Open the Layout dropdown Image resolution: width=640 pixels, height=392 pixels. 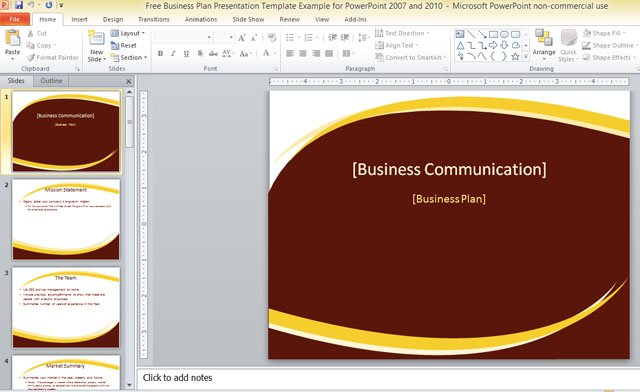[128, 33]
